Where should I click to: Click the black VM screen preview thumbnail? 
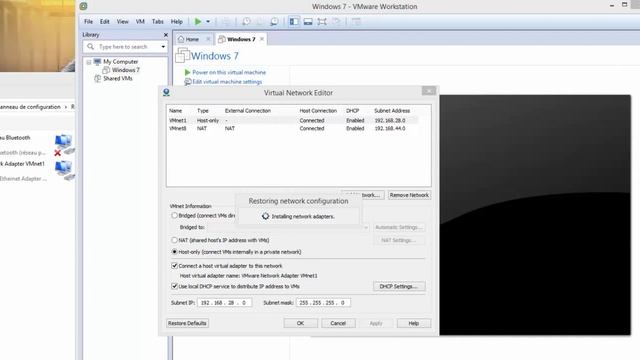coord(535,215)
